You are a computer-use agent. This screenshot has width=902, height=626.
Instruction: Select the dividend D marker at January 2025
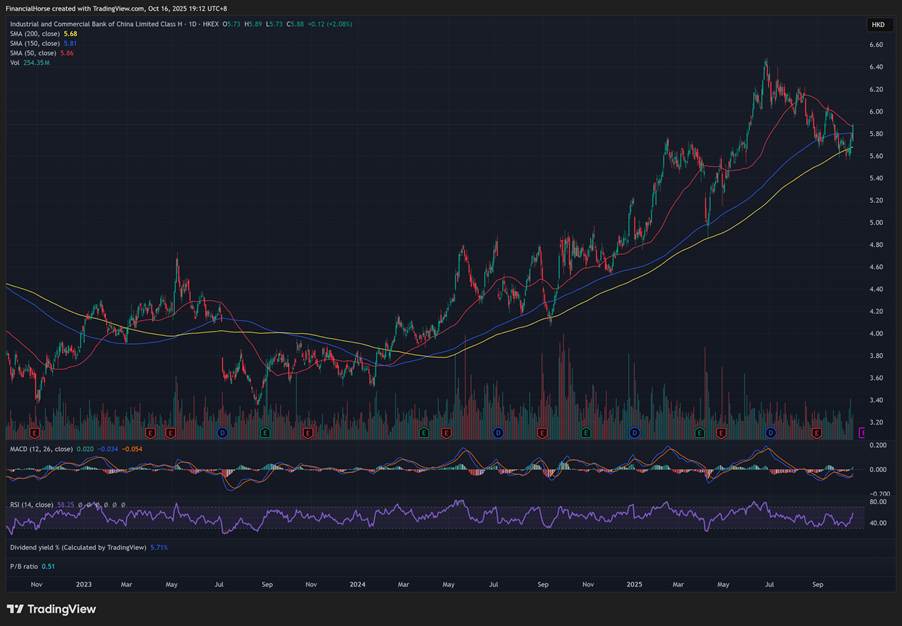coord(635,433)
